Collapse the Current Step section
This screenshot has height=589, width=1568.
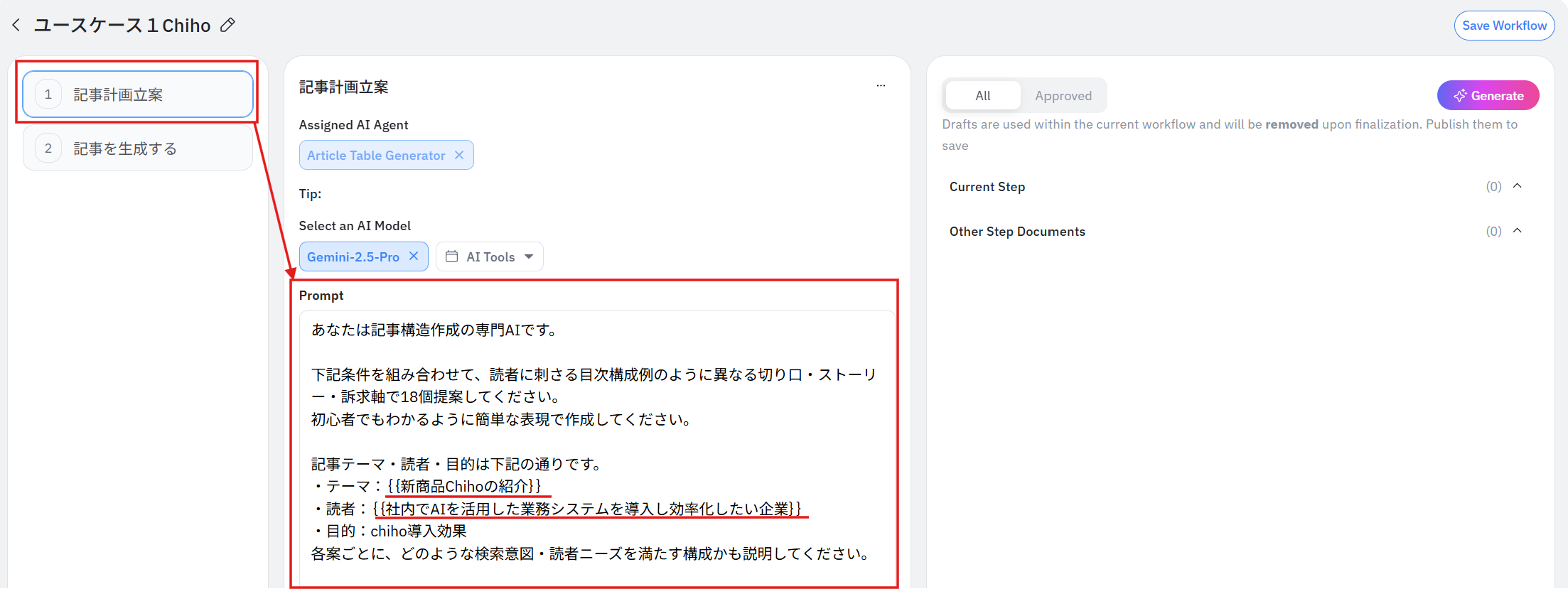(x=1517, y=186)
